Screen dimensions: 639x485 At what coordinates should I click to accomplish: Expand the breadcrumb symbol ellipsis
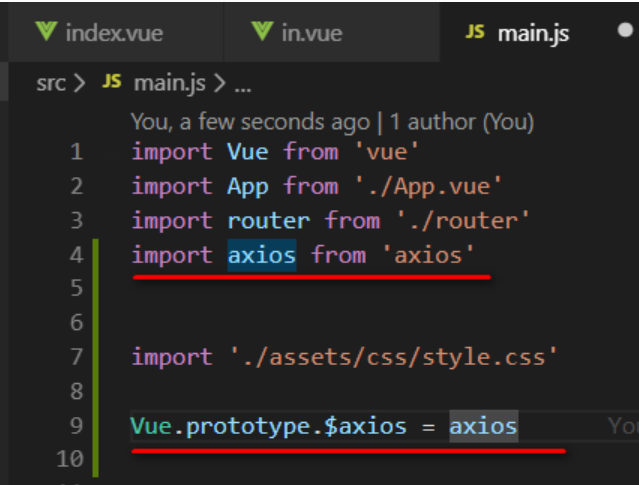pyautogui.click(x=241, y=84)
